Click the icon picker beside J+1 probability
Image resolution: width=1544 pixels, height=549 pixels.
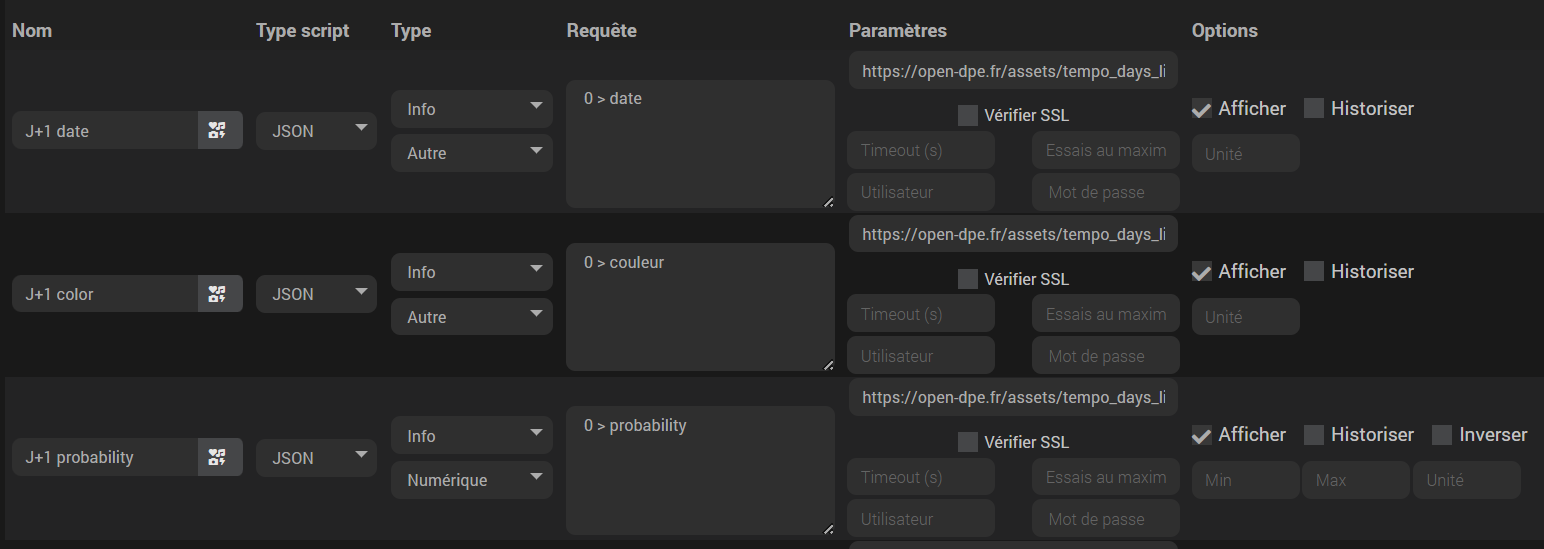pos(220,457)
